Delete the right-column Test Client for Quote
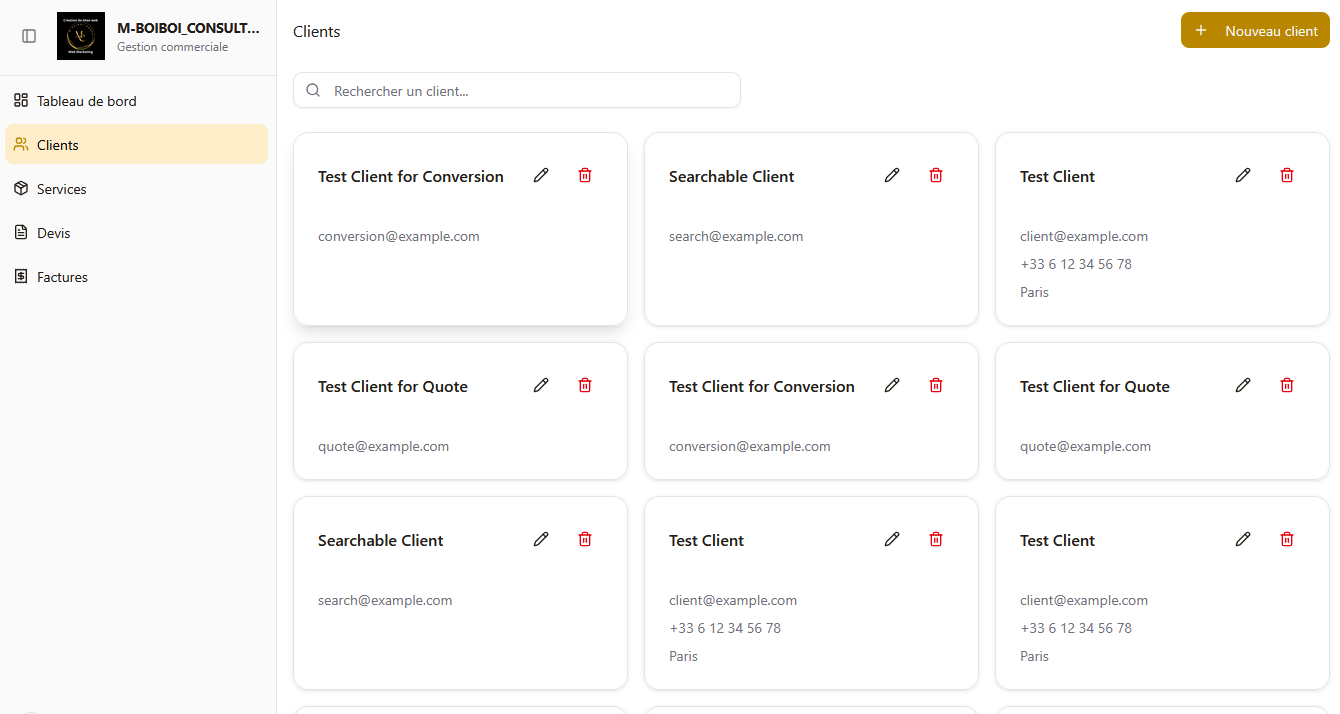 pos(1287,385)
